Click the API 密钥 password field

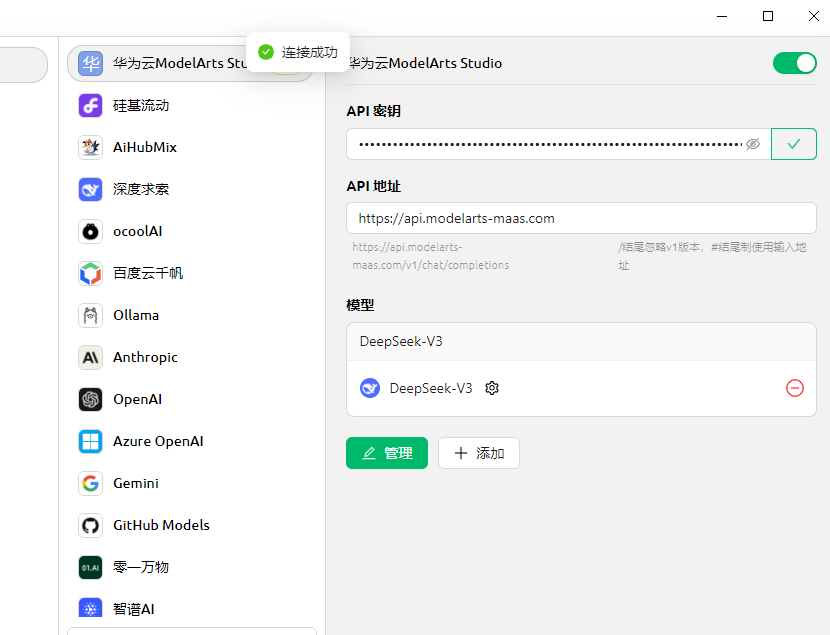pyautogui.click(x=558, y=144)
